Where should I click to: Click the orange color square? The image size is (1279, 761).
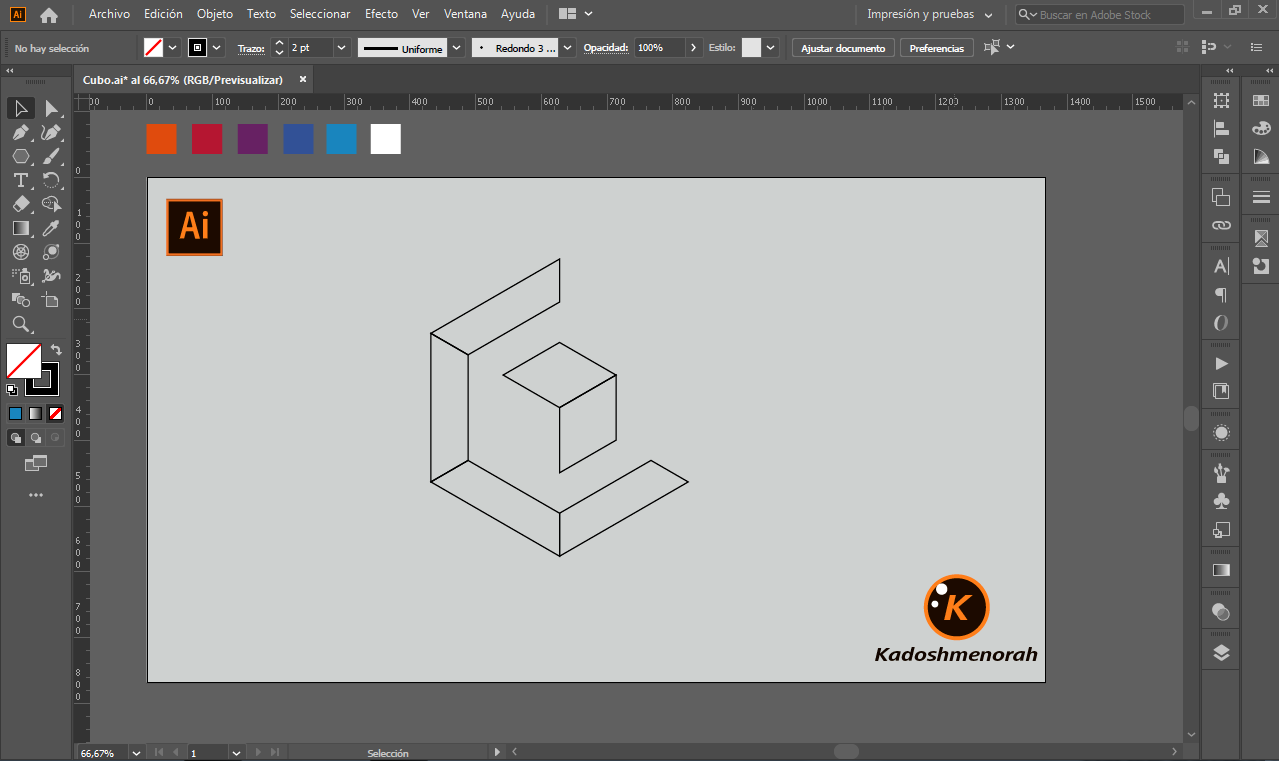[x=161, y=139]
